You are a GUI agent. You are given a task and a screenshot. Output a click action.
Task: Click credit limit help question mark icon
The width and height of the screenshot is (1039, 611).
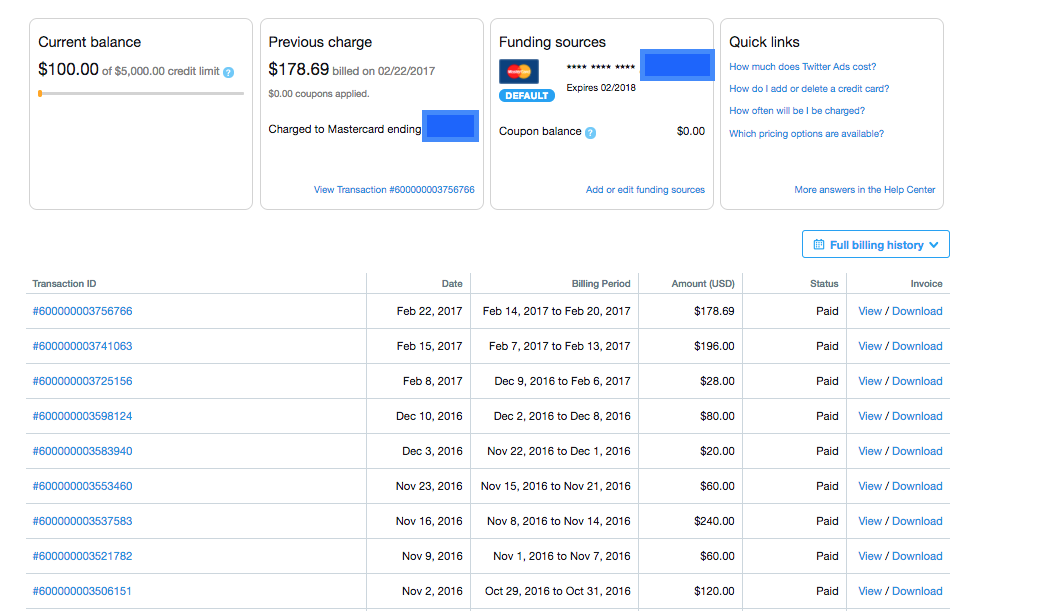[229, 72]
